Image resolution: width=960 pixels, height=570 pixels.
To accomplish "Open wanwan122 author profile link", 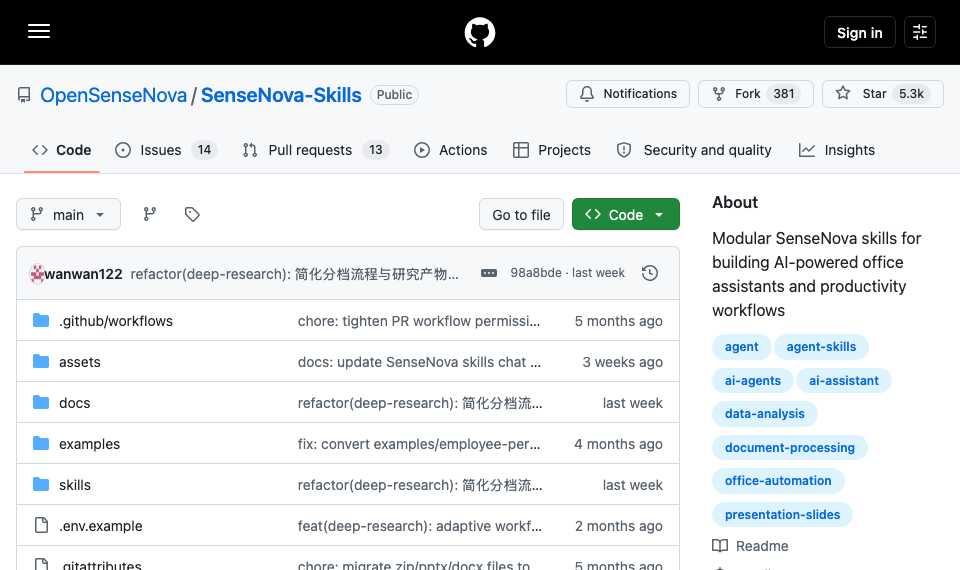I will tap(83, 274).
